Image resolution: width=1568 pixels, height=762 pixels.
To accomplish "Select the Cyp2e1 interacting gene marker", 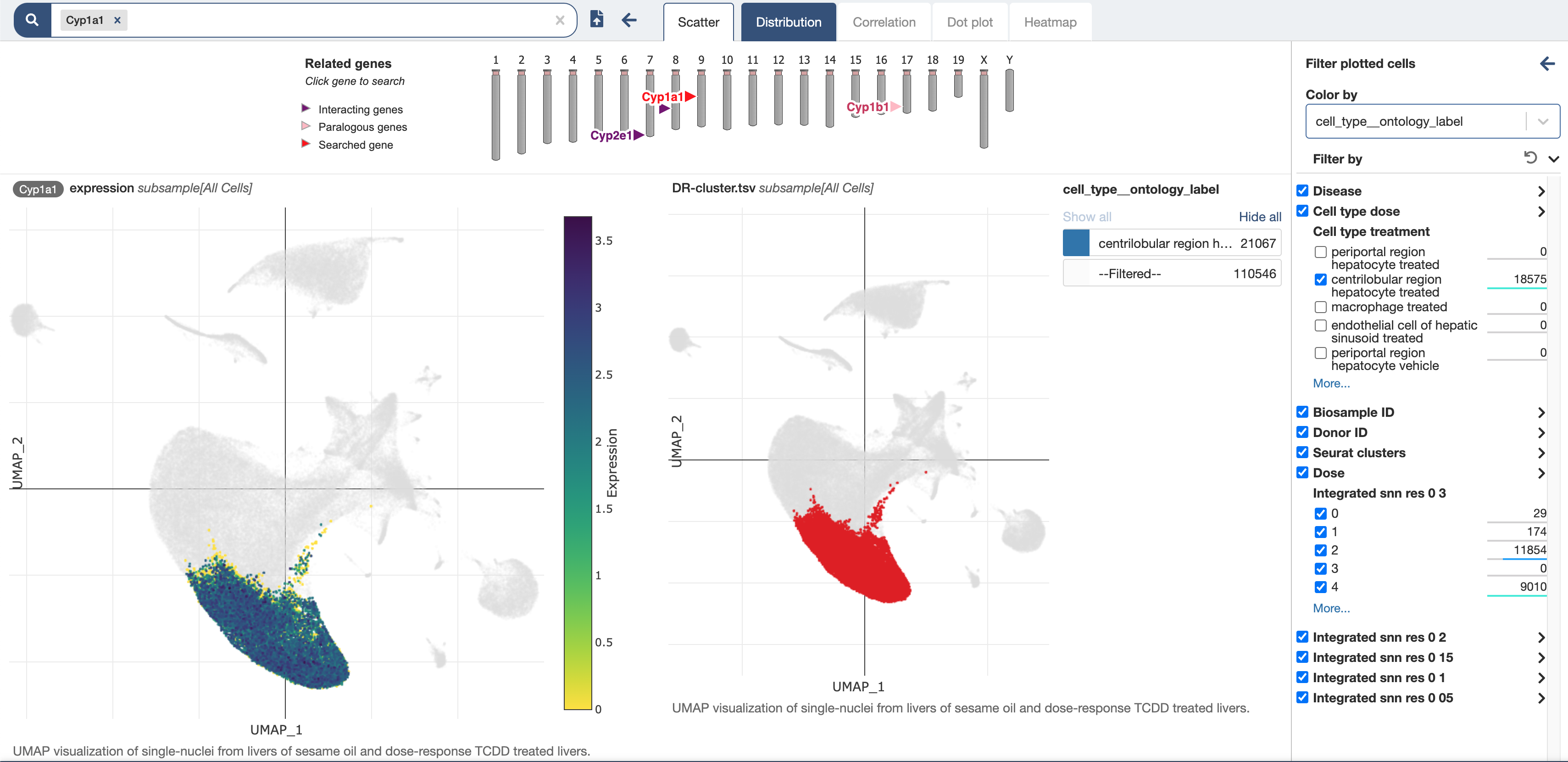I will pos(617,135).
